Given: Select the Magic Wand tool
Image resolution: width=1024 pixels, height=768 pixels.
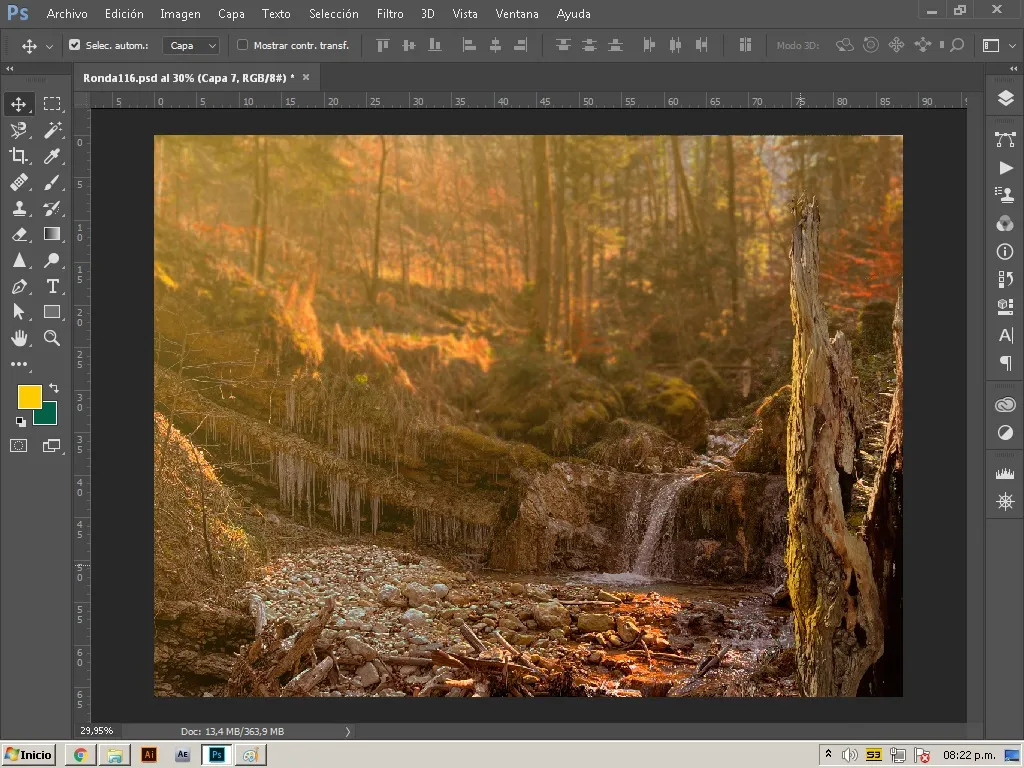Looking at the screenshot, I should point(52,129).
